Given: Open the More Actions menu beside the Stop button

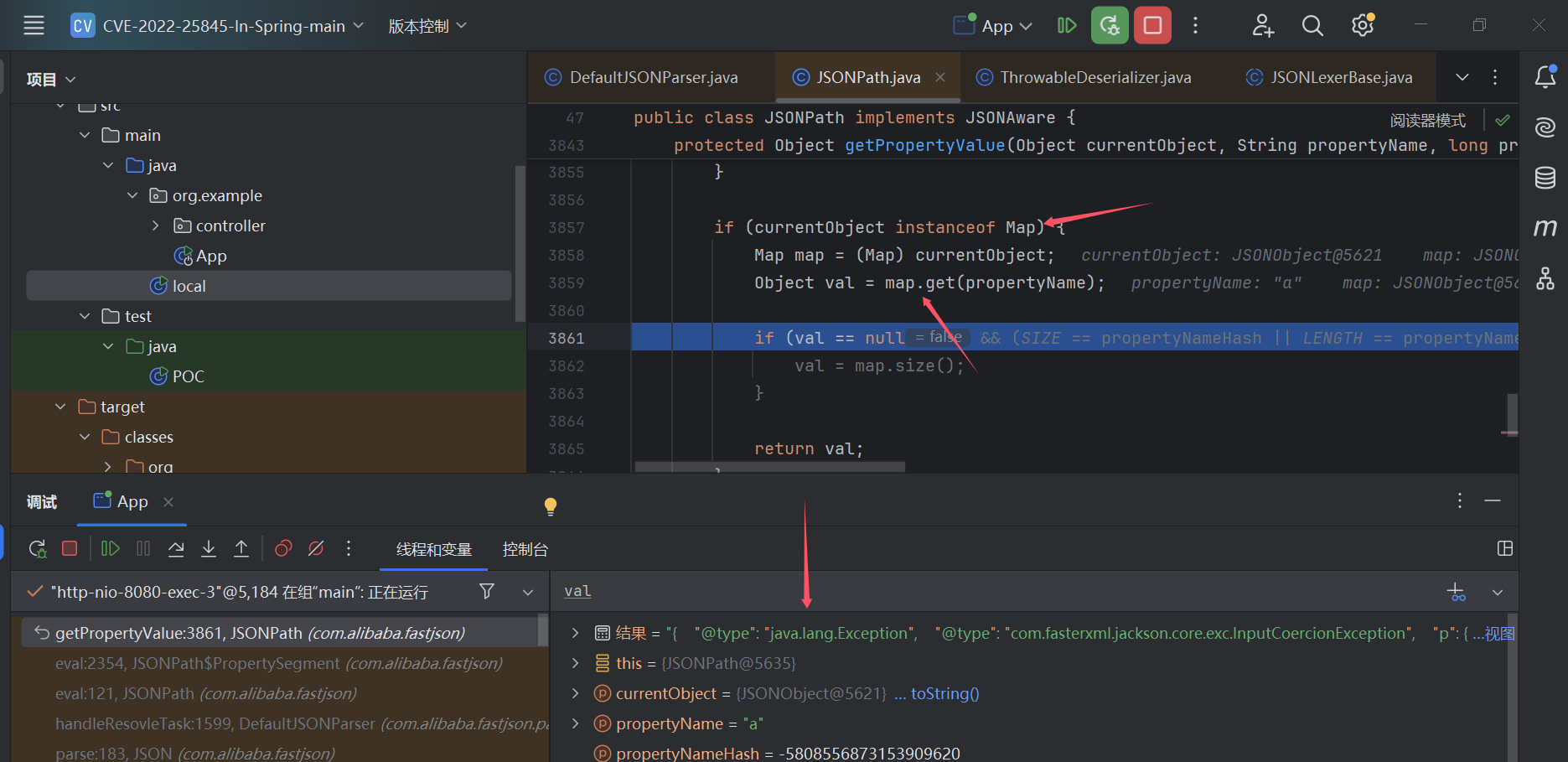Looking at the screenshot, I should (1196, 26).
